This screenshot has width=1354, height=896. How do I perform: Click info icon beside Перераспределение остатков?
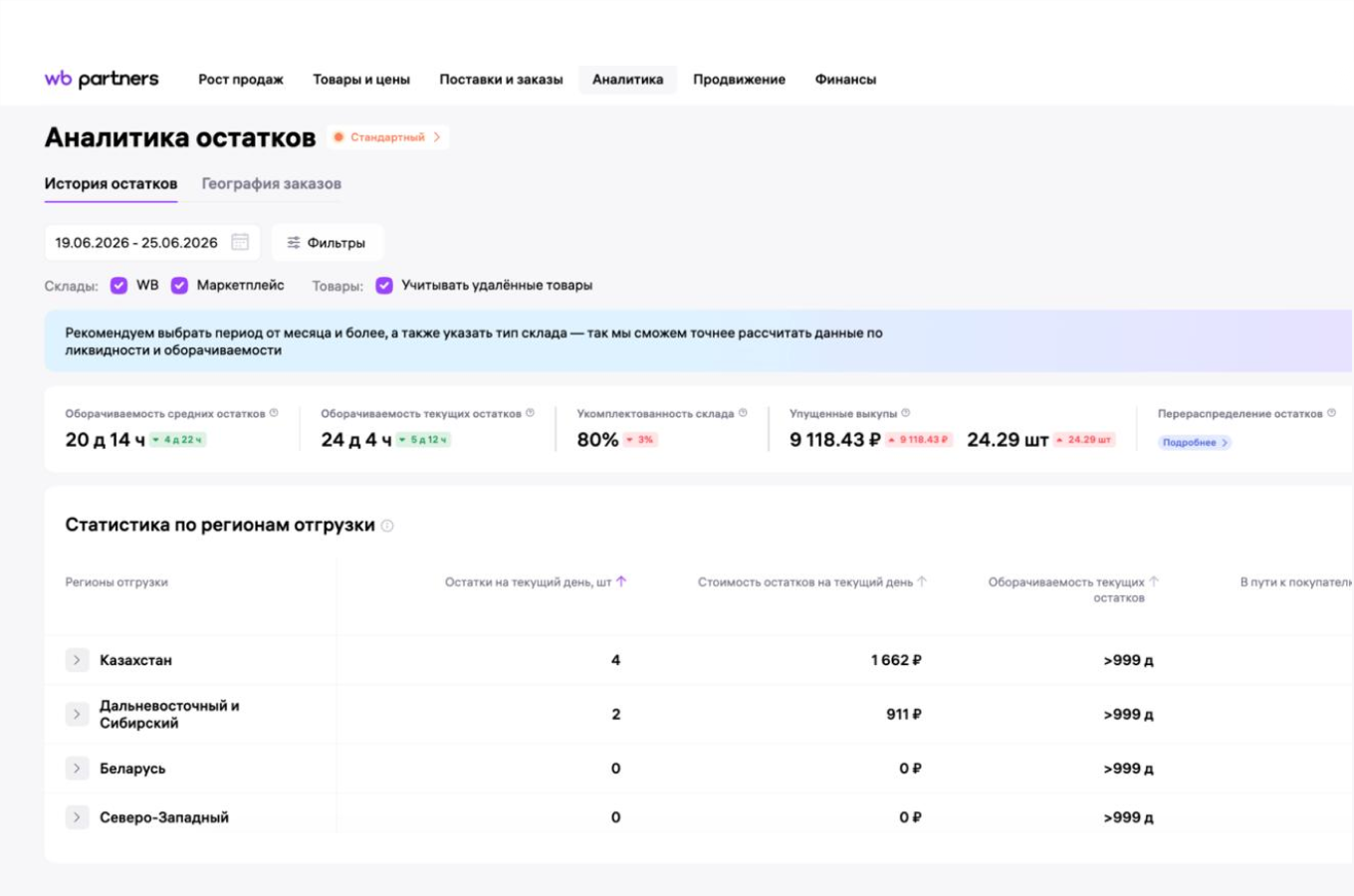click(x=1331, y=413)
